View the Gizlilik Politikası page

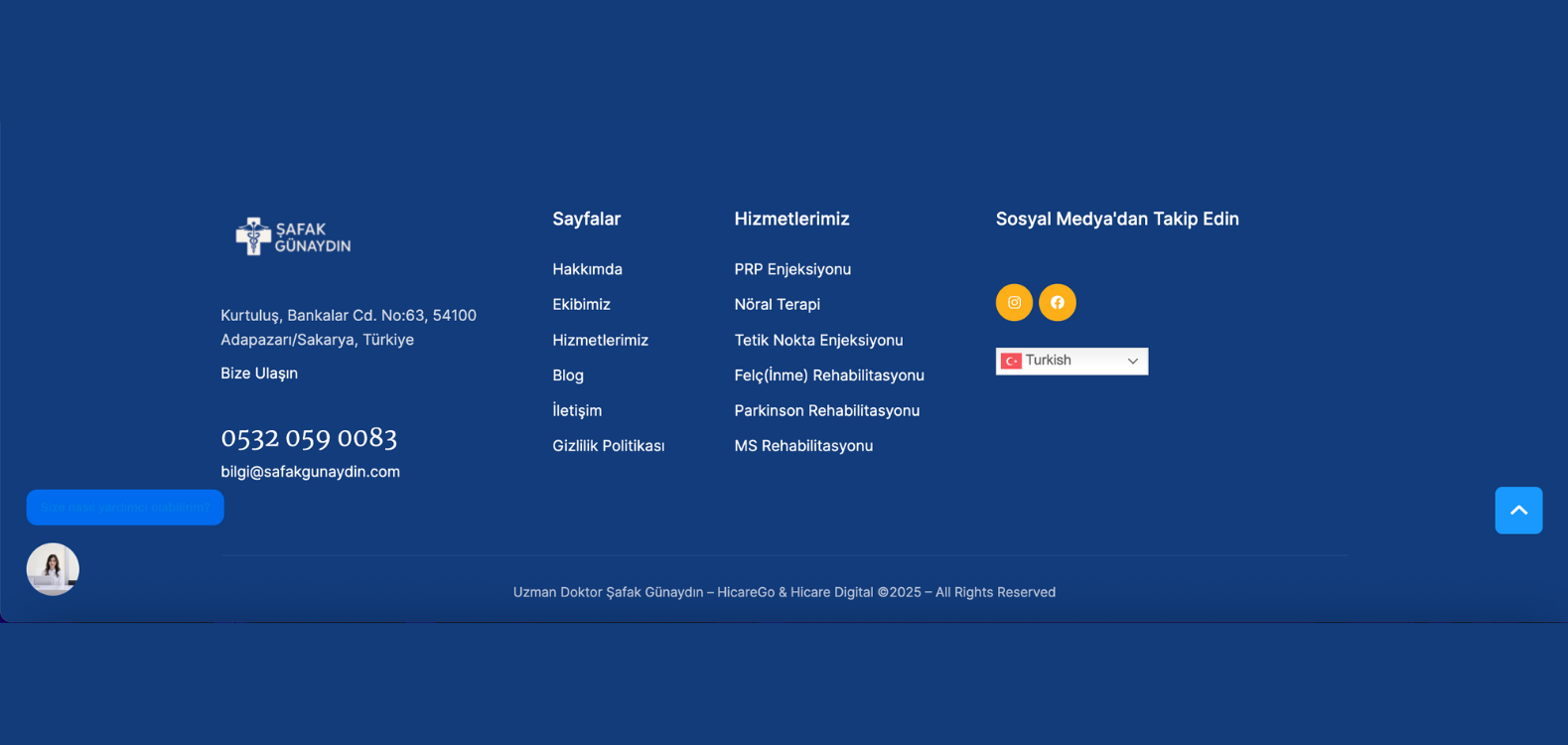[608, 446]
